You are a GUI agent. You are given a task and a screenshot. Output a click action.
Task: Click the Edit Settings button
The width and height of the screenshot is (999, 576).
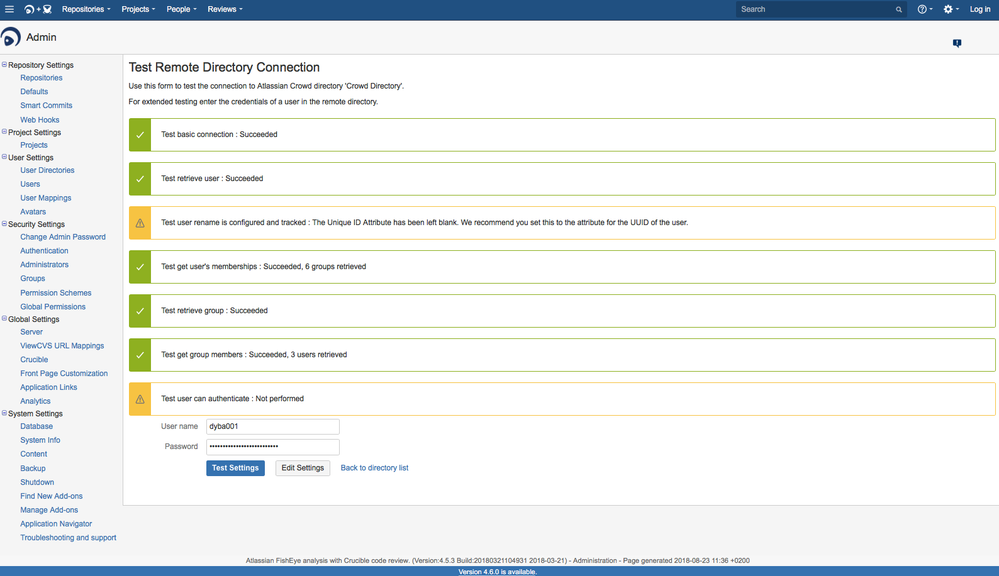coord(303,468)
